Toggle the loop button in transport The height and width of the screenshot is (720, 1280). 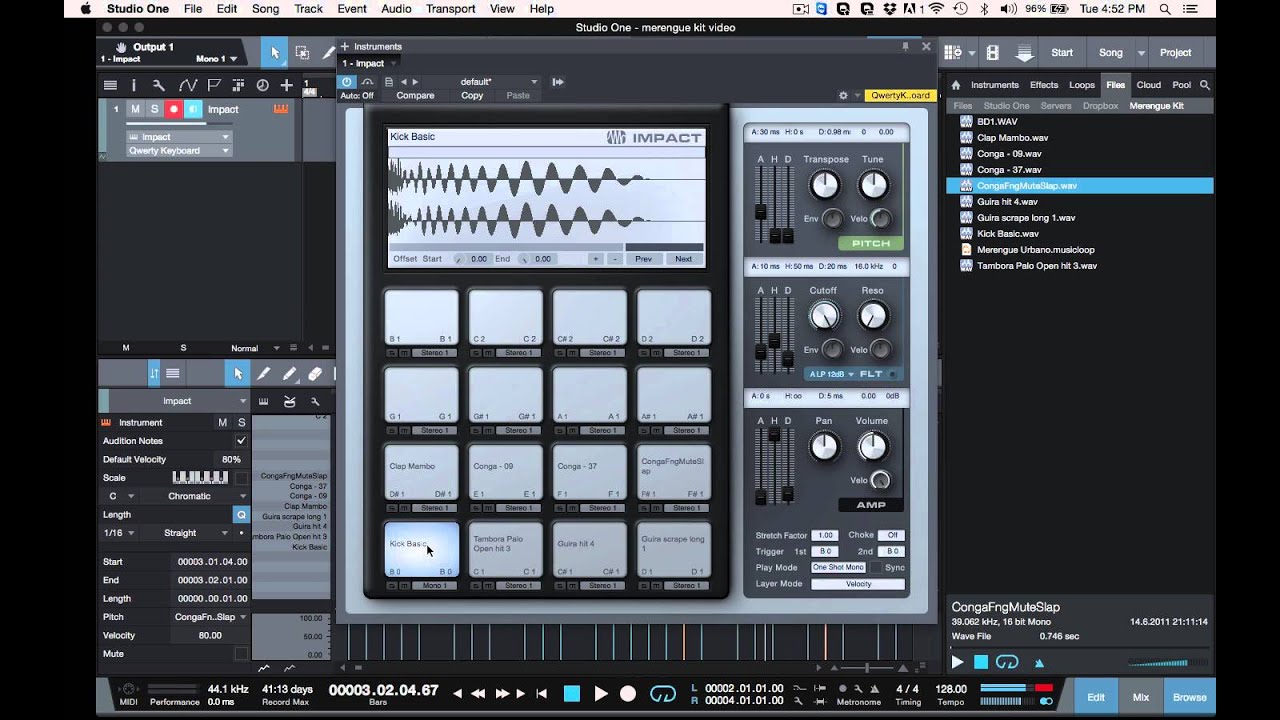pos(663,694)
